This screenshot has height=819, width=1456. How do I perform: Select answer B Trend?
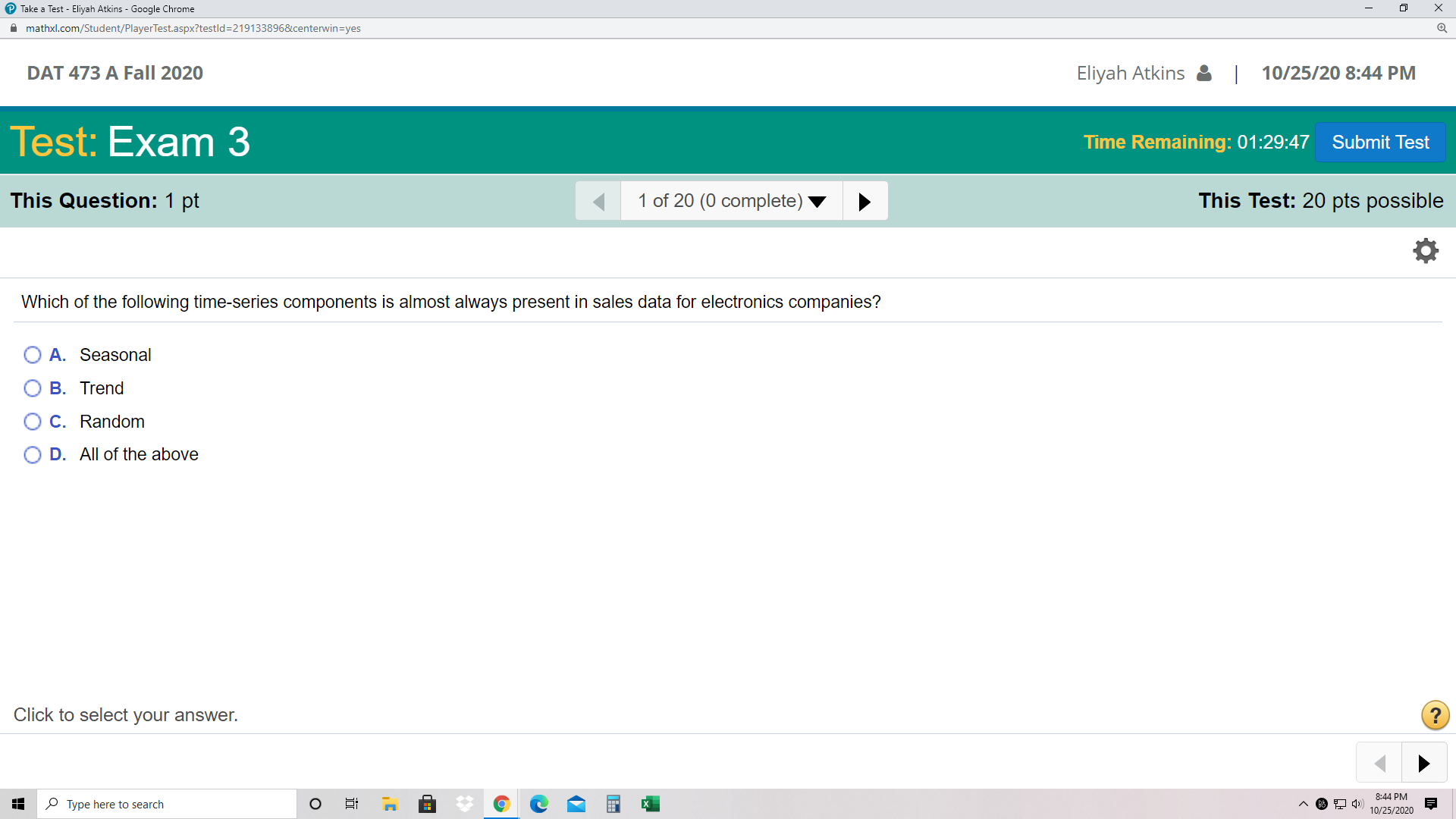(33, 388)
